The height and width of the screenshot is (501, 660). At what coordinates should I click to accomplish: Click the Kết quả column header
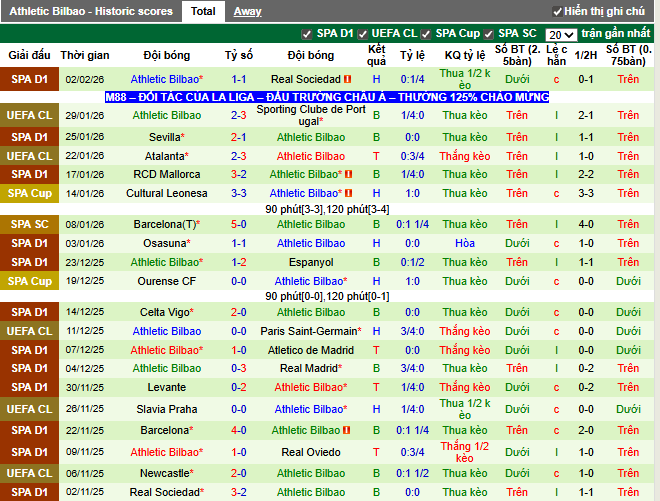coord(376,55)
